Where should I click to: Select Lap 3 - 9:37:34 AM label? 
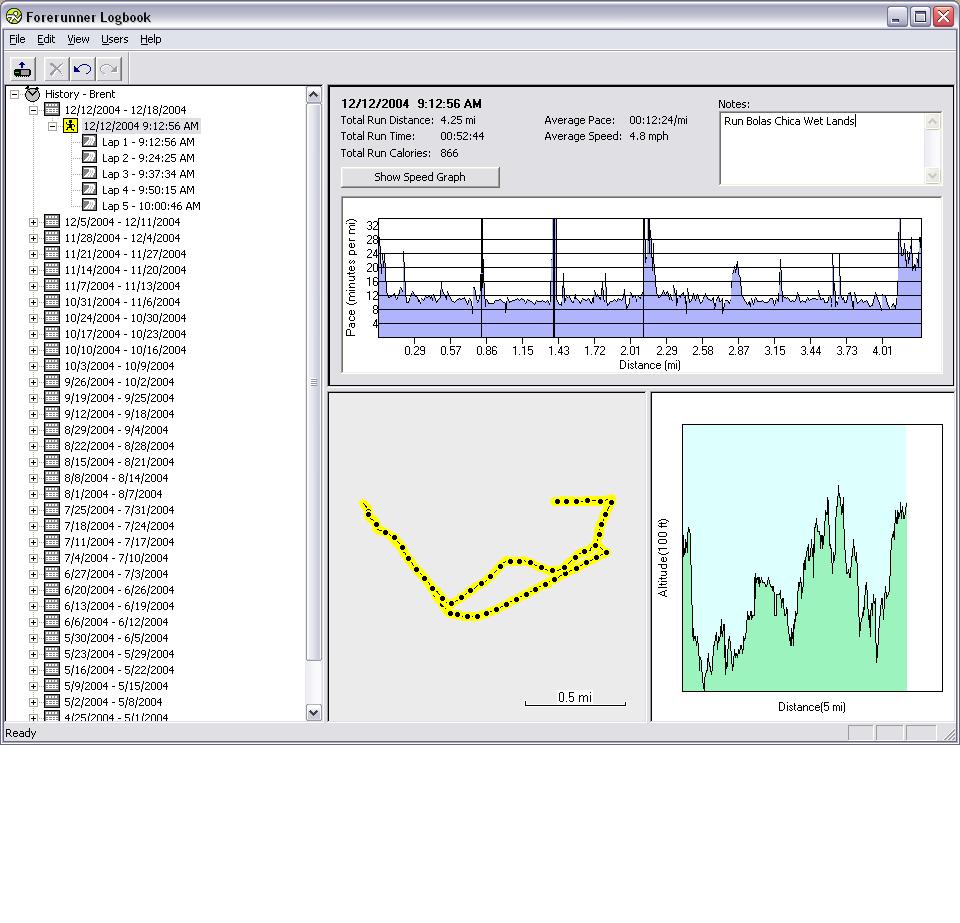pos(148,174)
